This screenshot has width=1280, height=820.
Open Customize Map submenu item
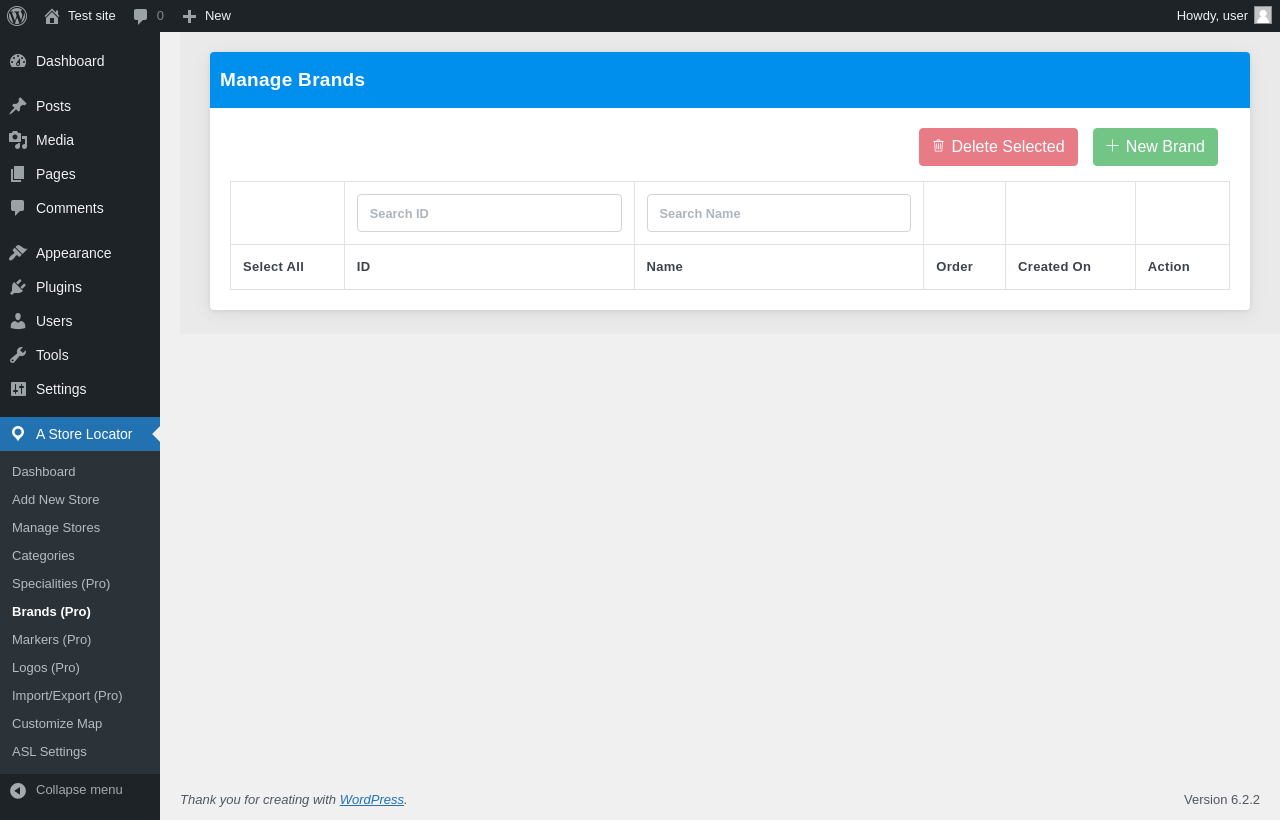click(x=80, y=724)
